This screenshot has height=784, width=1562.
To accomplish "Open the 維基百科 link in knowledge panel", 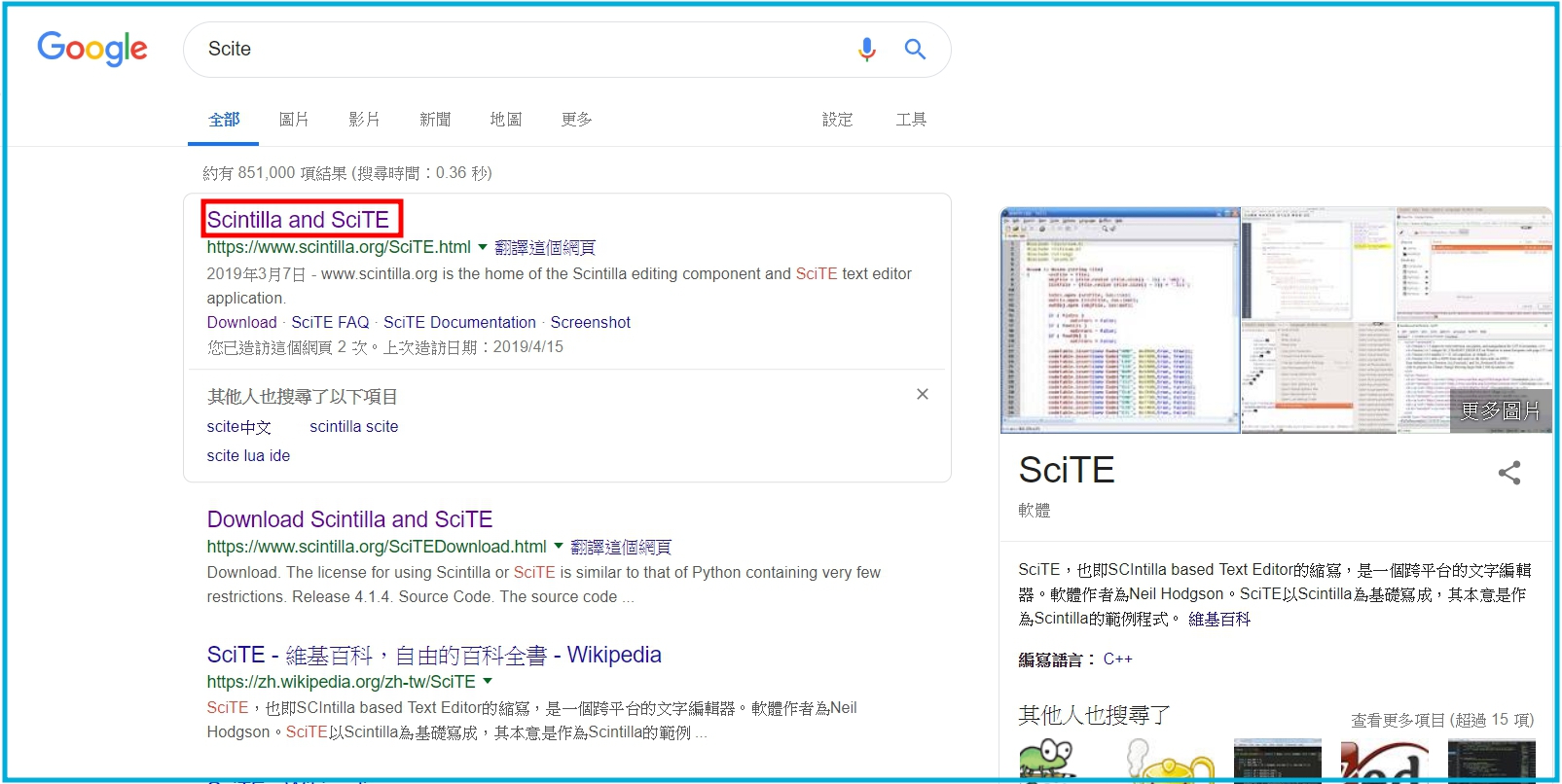I will [1219, 619].
